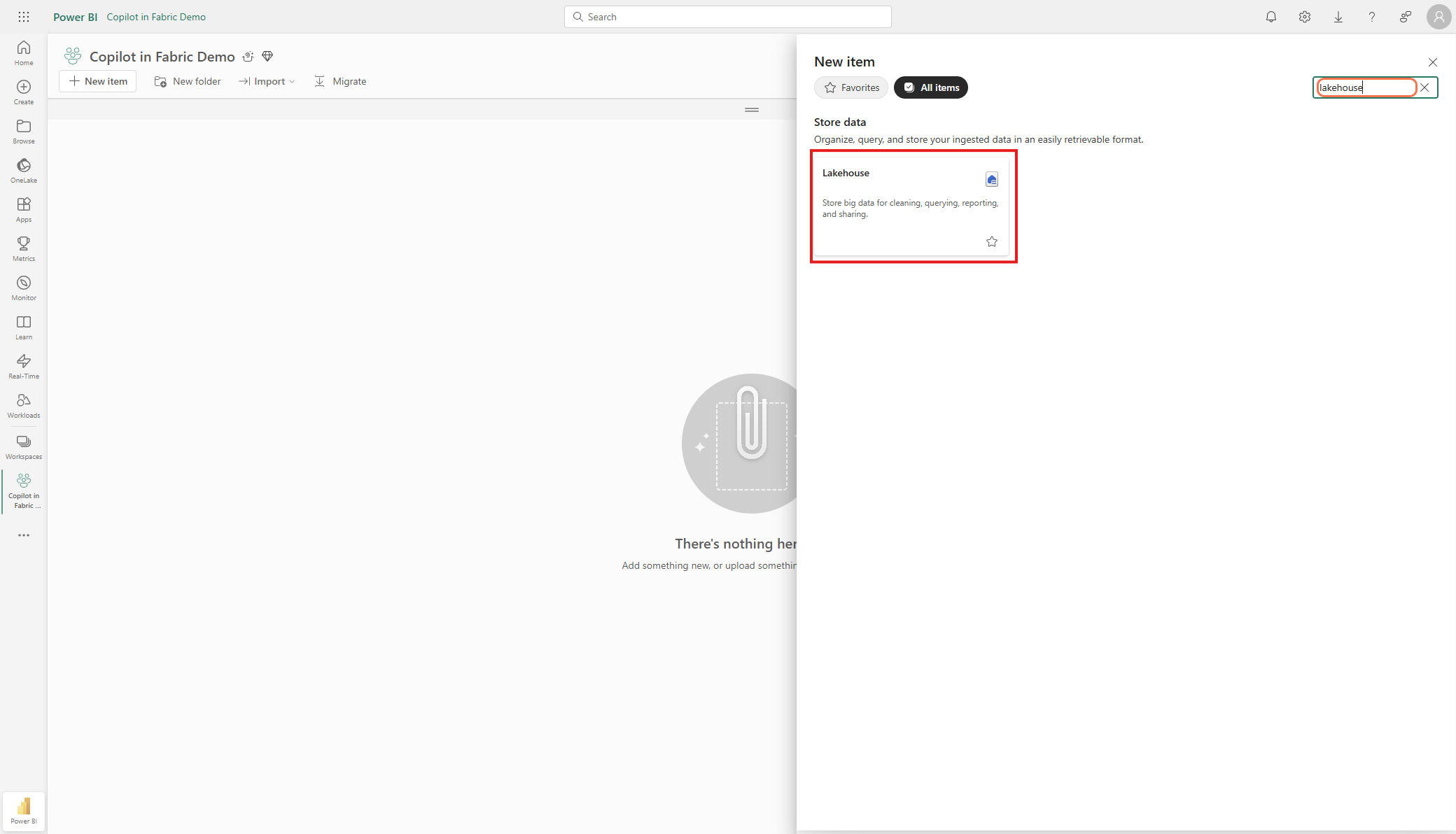The height and width of the screenshot is (834, 1456).
Task: Click the New item button
Action: (x=98, y=81)
